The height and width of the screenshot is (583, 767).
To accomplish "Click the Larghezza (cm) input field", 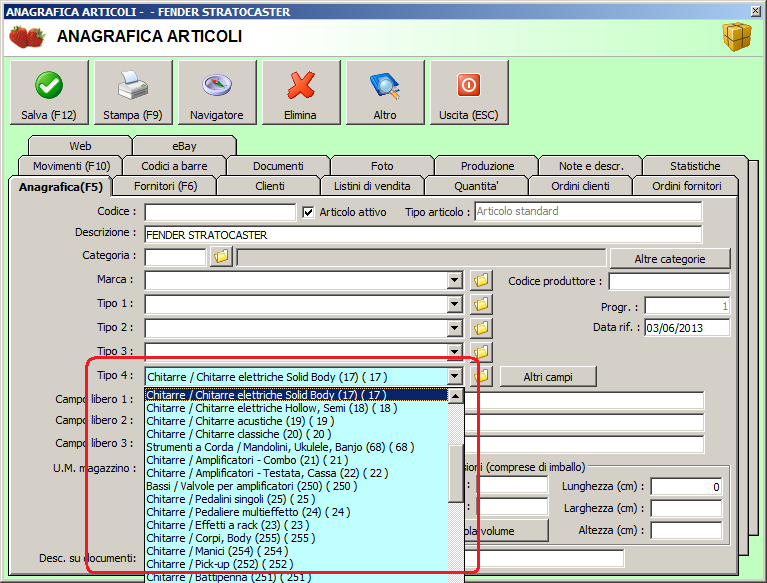I will [x=686, y=509].
